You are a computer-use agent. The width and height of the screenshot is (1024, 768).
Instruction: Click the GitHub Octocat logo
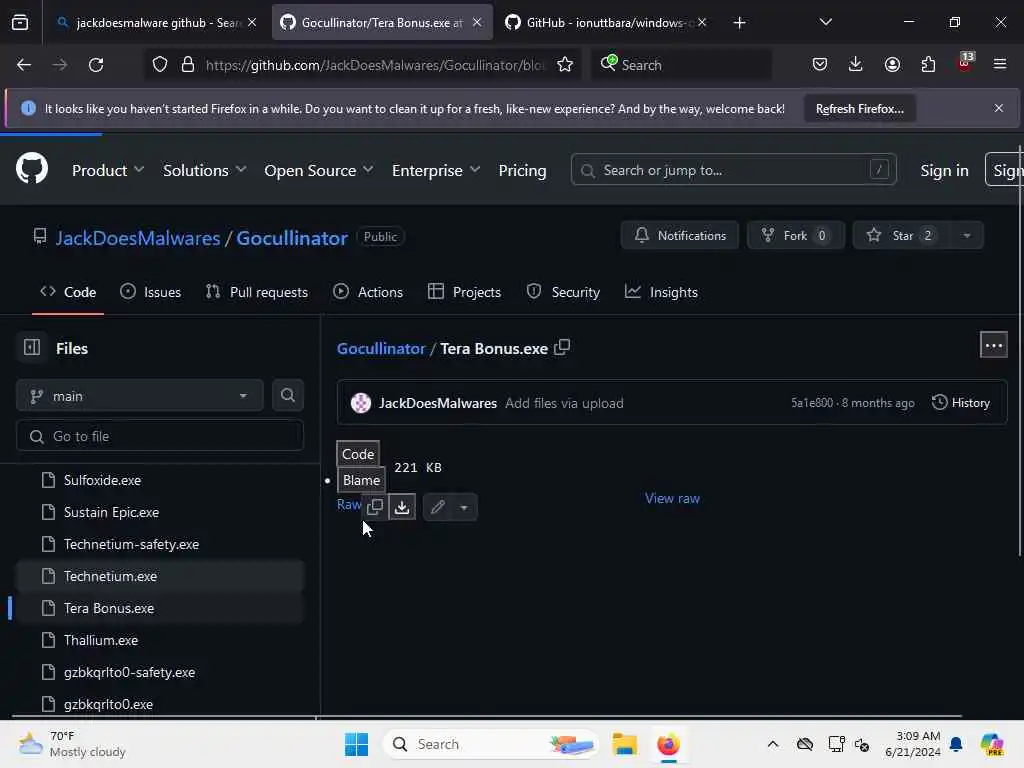pos(31,168)
